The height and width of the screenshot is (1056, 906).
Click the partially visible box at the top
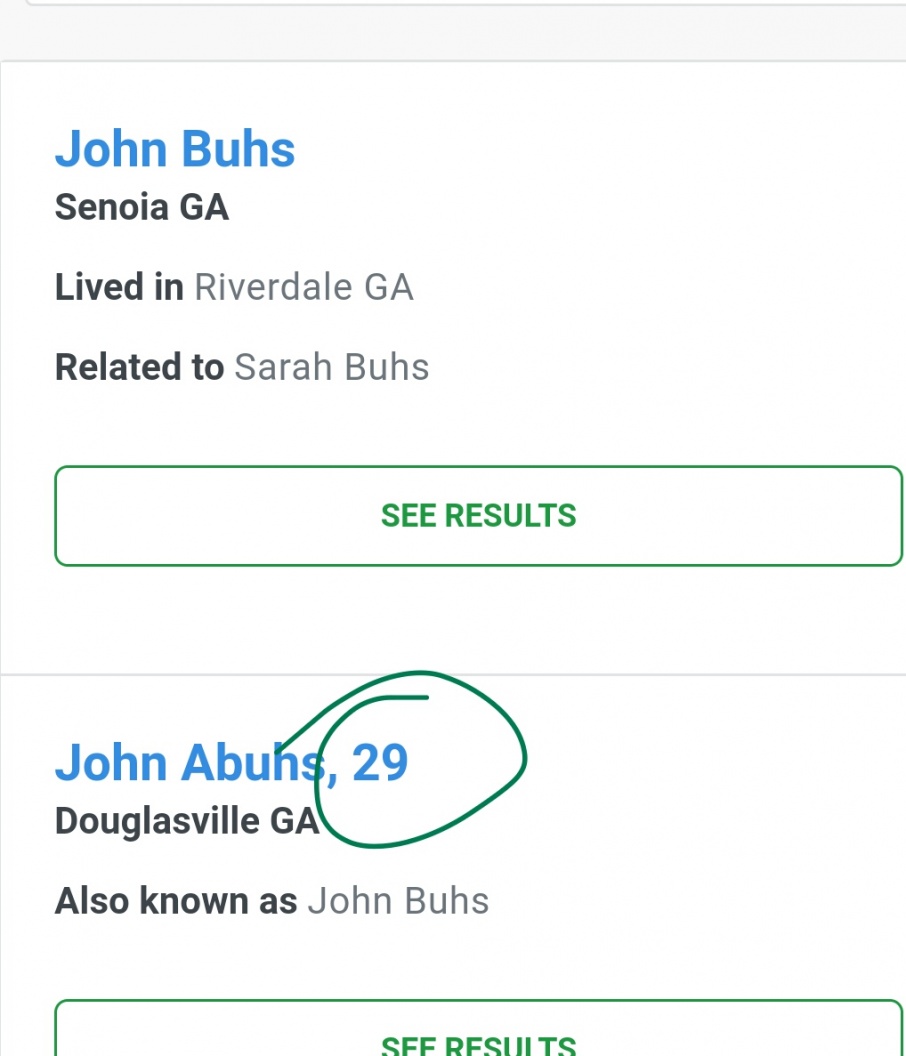(465, 3)
